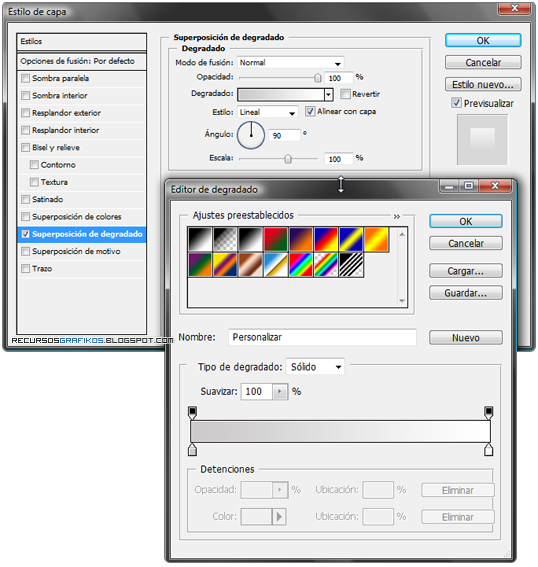Pick the rainbow spectrum gradient preset
The width and height of the screenshot is (538, 567).
pos(301,265)
